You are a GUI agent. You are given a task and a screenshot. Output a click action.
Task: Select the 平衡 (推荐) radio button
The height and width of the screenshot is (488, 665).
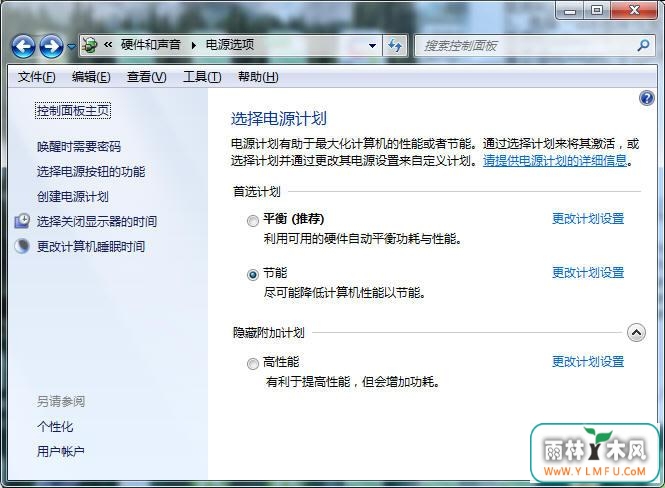pyautogui.click(x=253, y=221)
